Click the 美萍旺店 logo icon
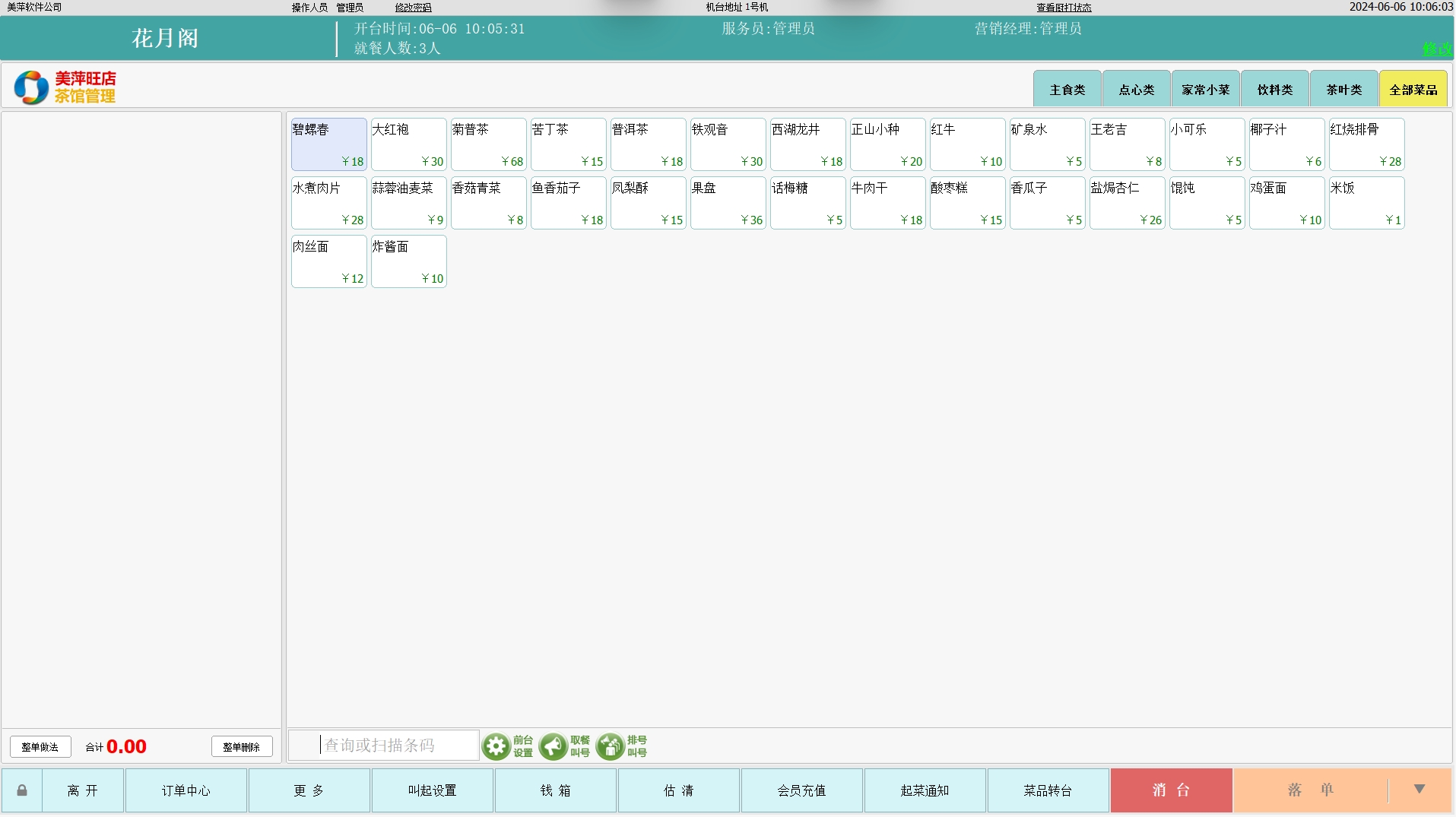Viewport: 1456px width, 817px height. point(31,87)
